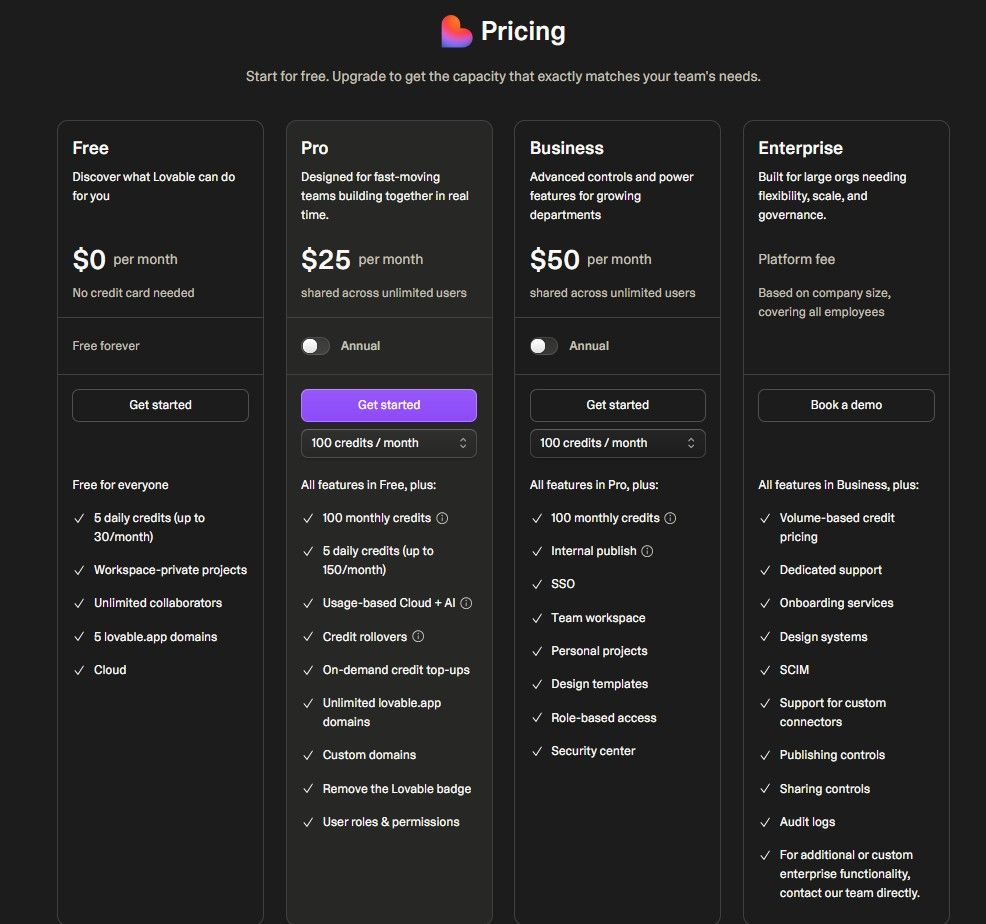The height and width of the screenshot is (924, 986).
Task: Click purple Get started button for Pro
Action: (389, 406)
